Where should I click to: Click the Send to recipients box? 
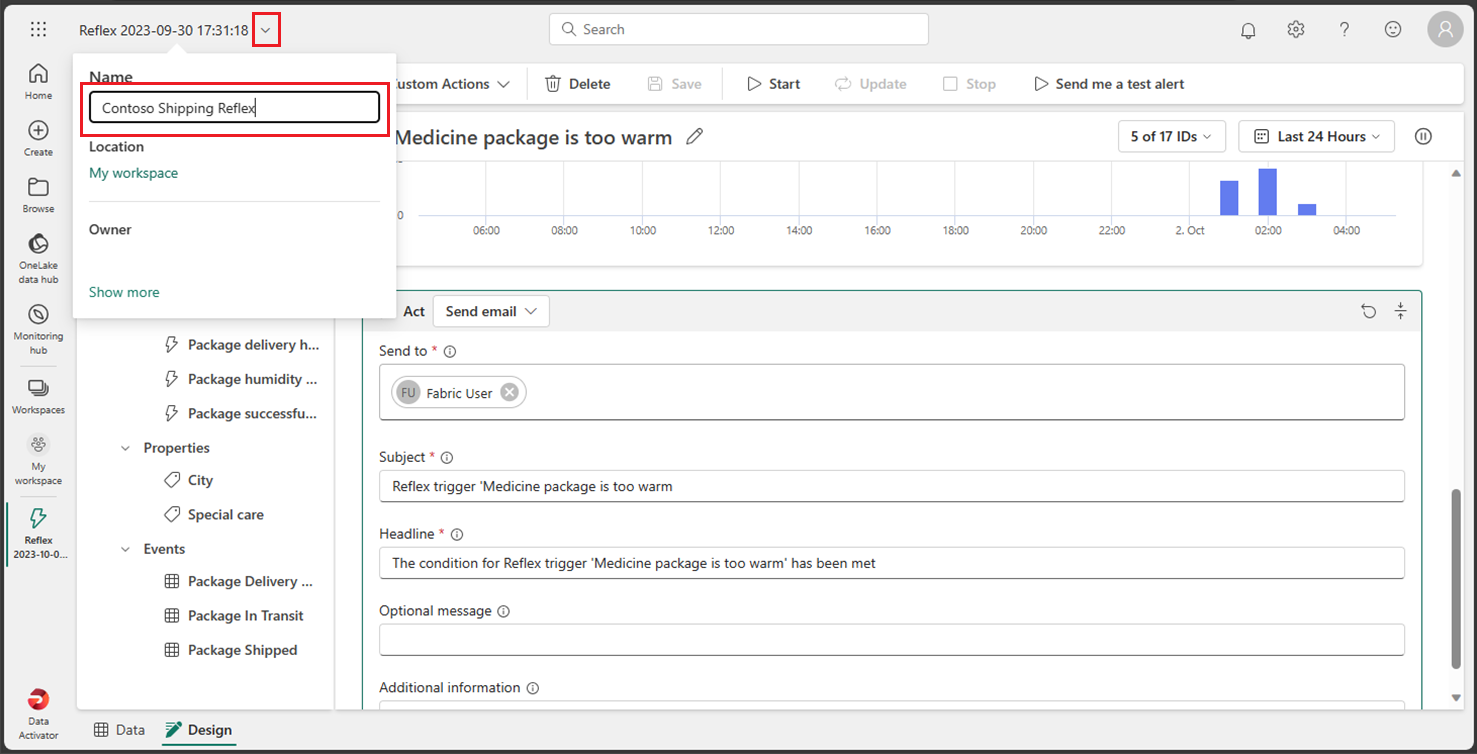tap(892, 392)
